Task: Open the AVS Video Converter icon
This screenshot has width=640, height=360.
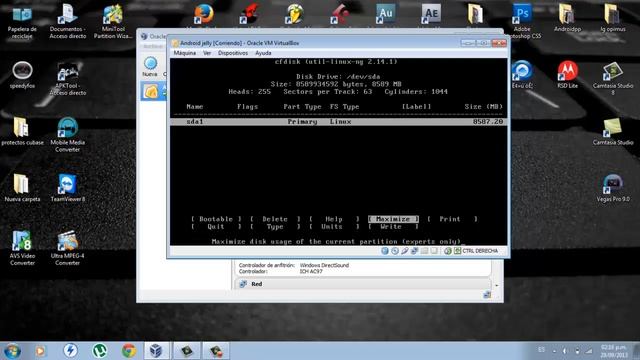Action: (22, 249)
